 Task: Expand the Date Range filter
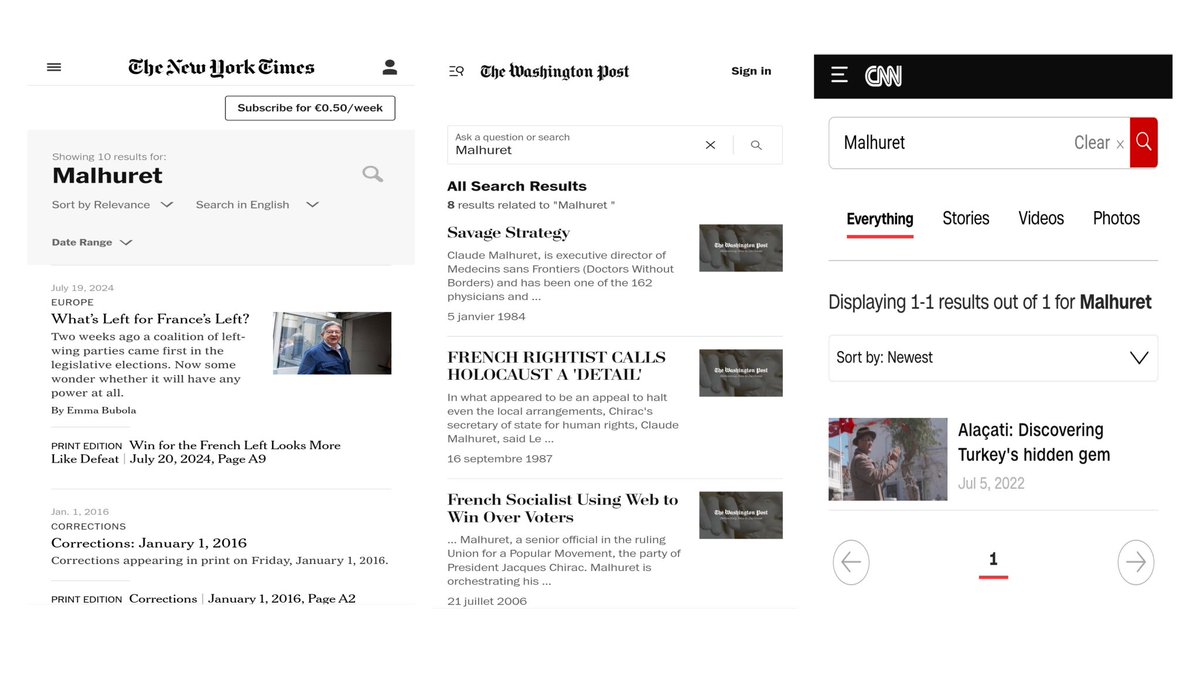92,242
